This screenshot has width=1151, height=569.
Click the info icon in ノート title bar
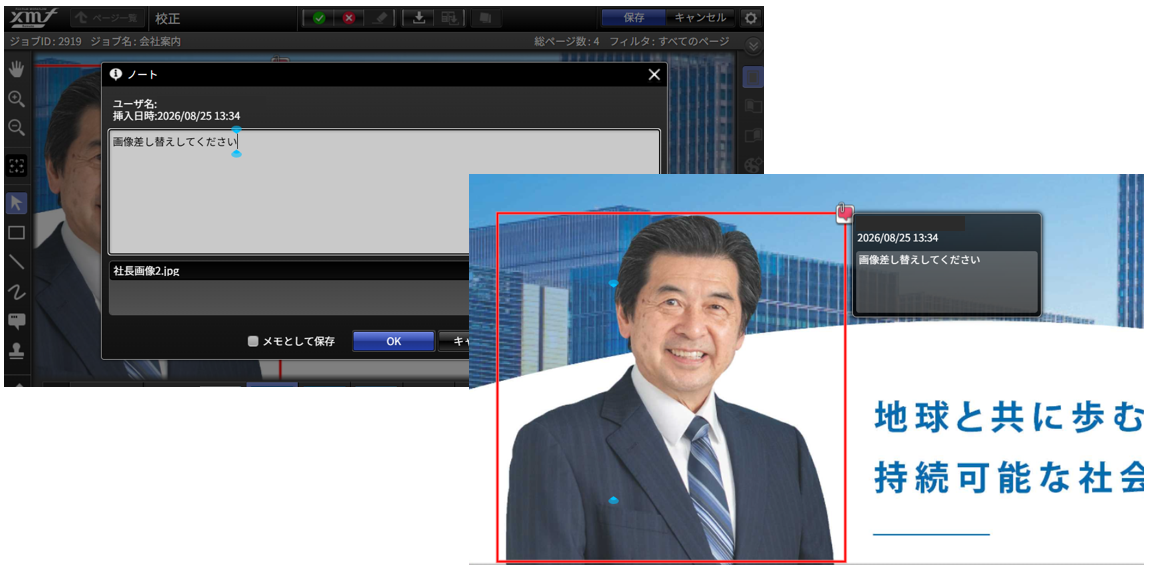(x=115, y=74)
